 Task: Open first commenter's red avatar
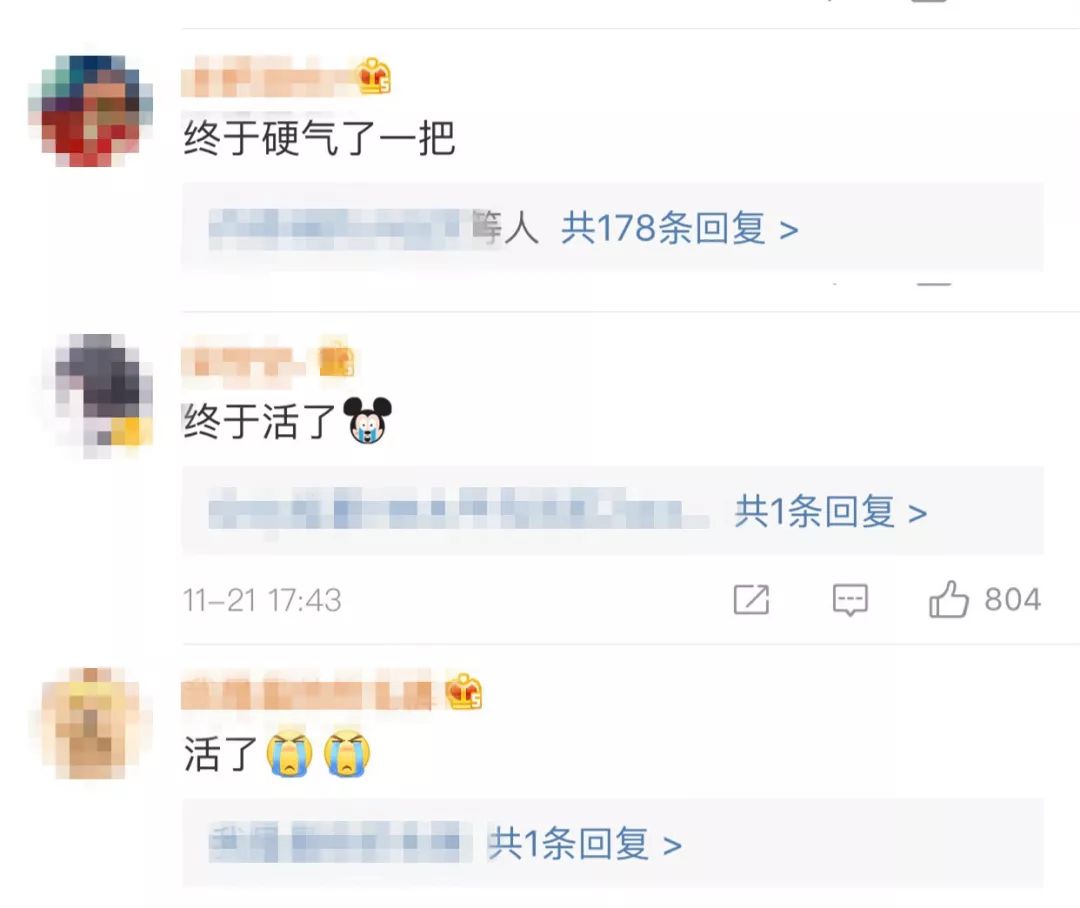(90, 111)
